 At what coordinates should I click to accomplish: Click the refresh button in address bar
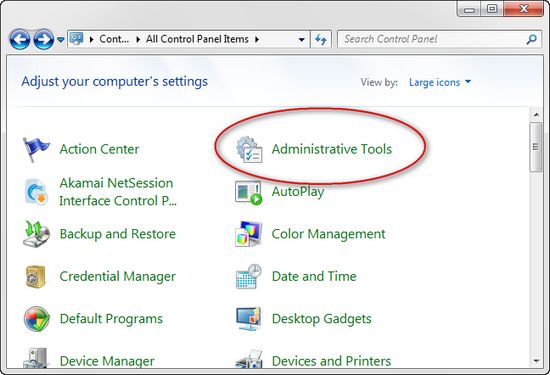coord(321,39)
